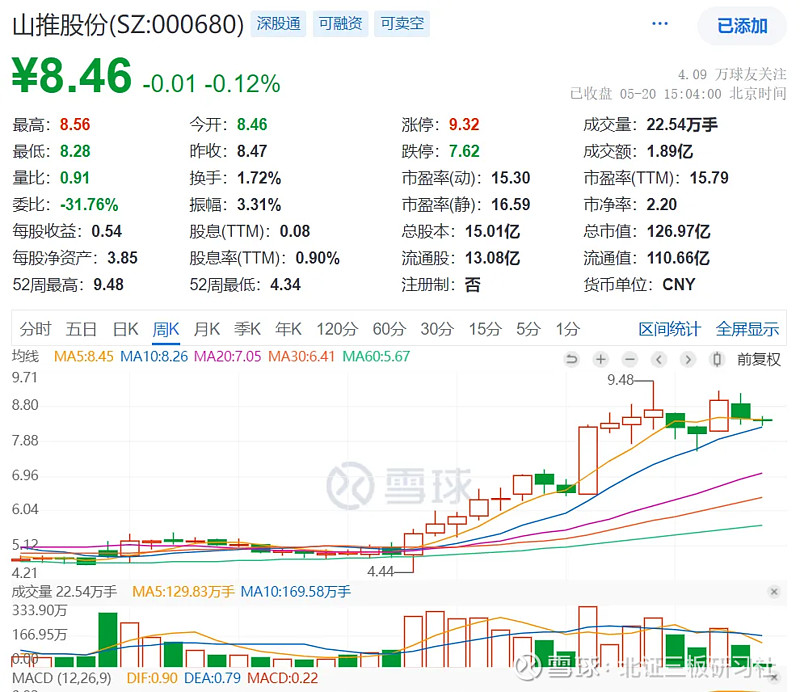Zoom out the chart with minus icon

pyautogui.click(x=630, y=359)
